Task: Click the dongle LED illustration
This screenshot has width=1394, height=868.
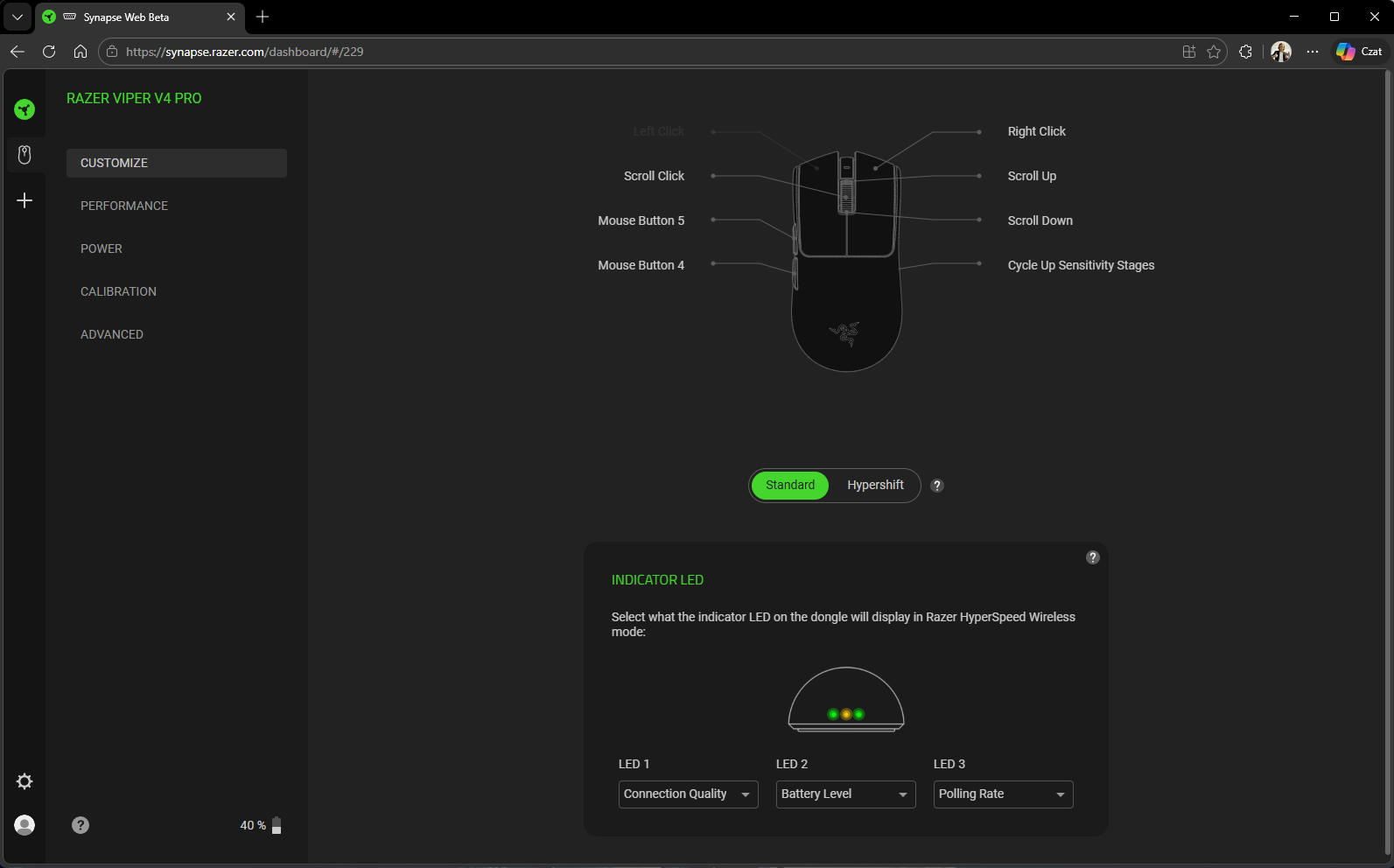Action: point(845,699)
